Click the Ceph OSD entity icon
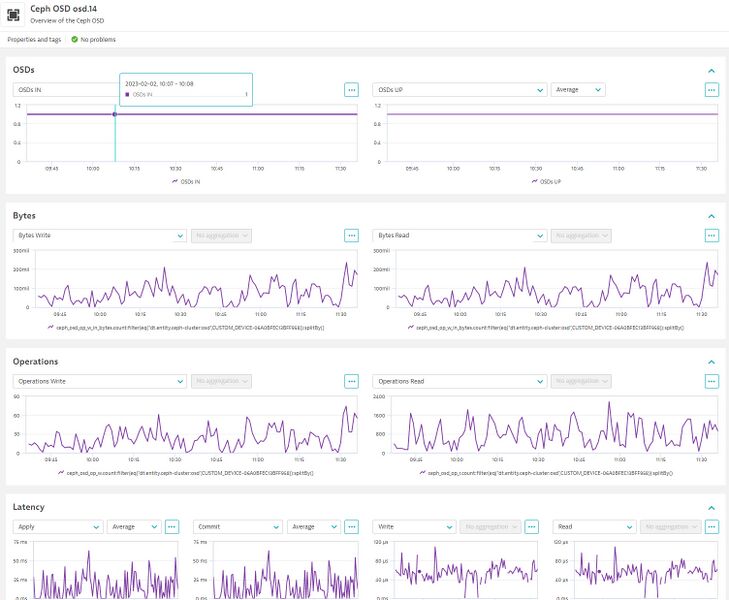 14,14
